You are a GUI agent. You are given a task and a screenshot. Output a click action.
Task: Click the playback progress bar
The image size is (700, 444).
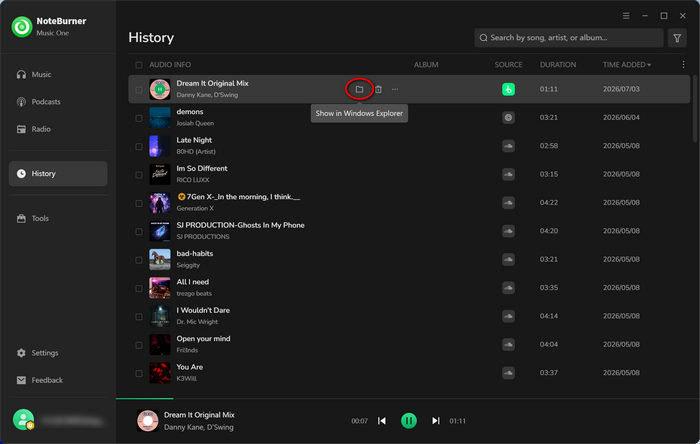tap(408, 398)
